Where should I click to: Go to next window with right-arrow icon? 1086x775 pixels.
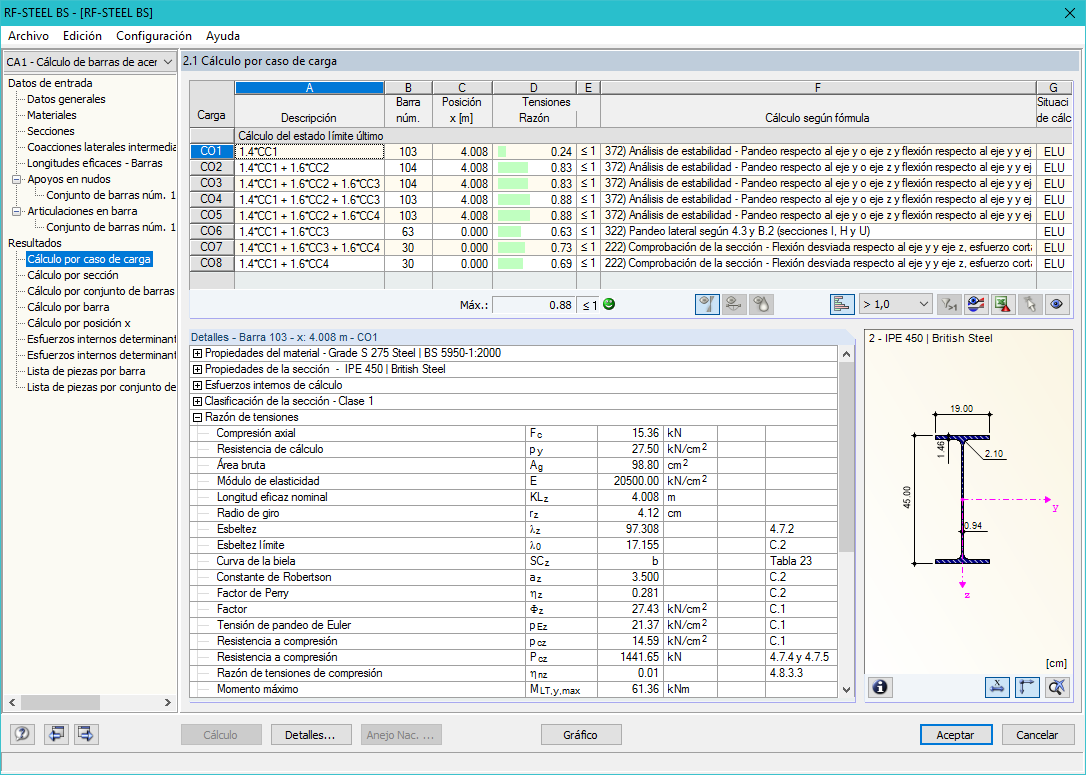(86, 734)
